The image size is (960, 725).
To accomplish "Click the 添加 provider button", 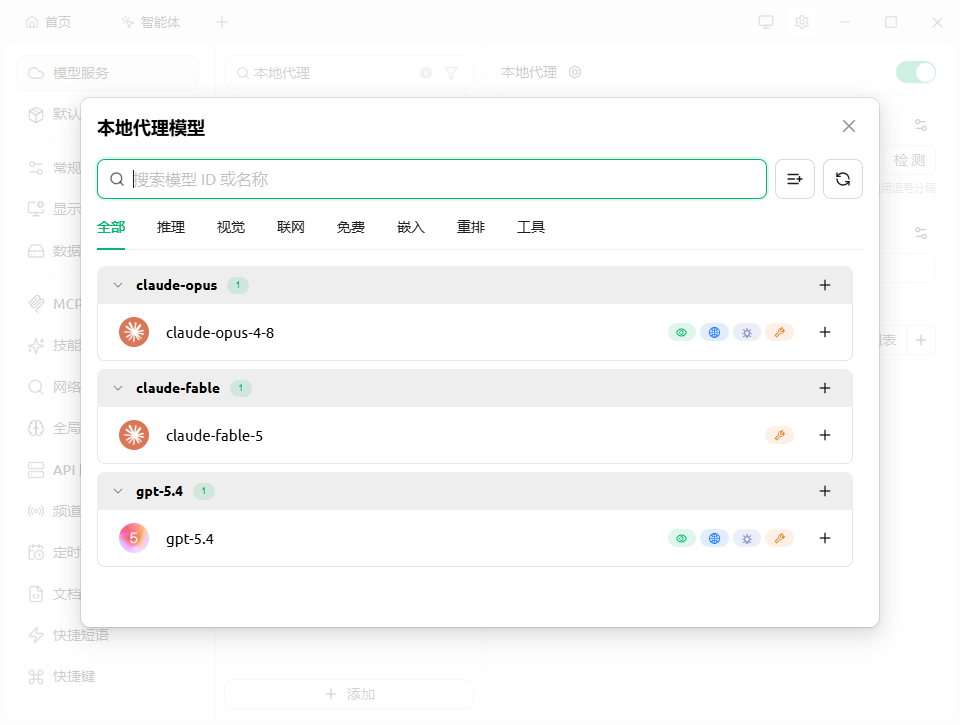I will click(x=349, y=694).
